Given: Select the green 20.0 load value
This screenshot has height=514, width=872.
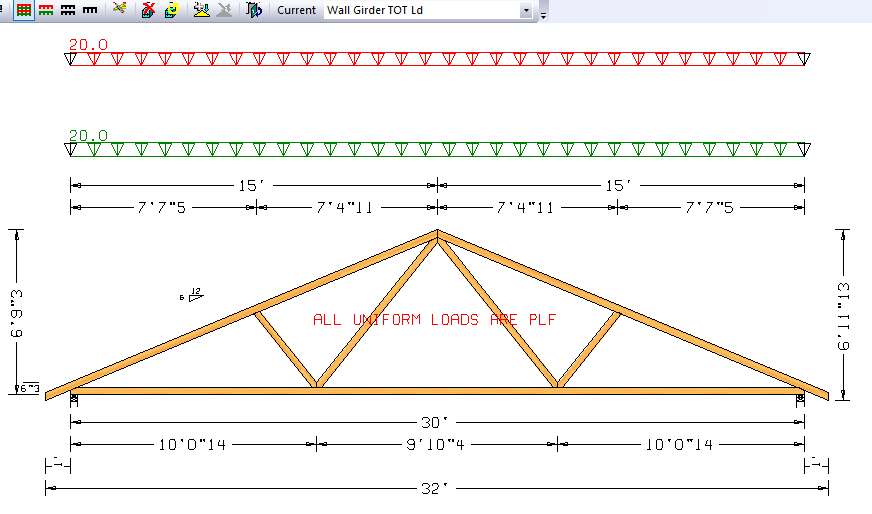Looking at the screenshot, I should [x=88, y=135].
